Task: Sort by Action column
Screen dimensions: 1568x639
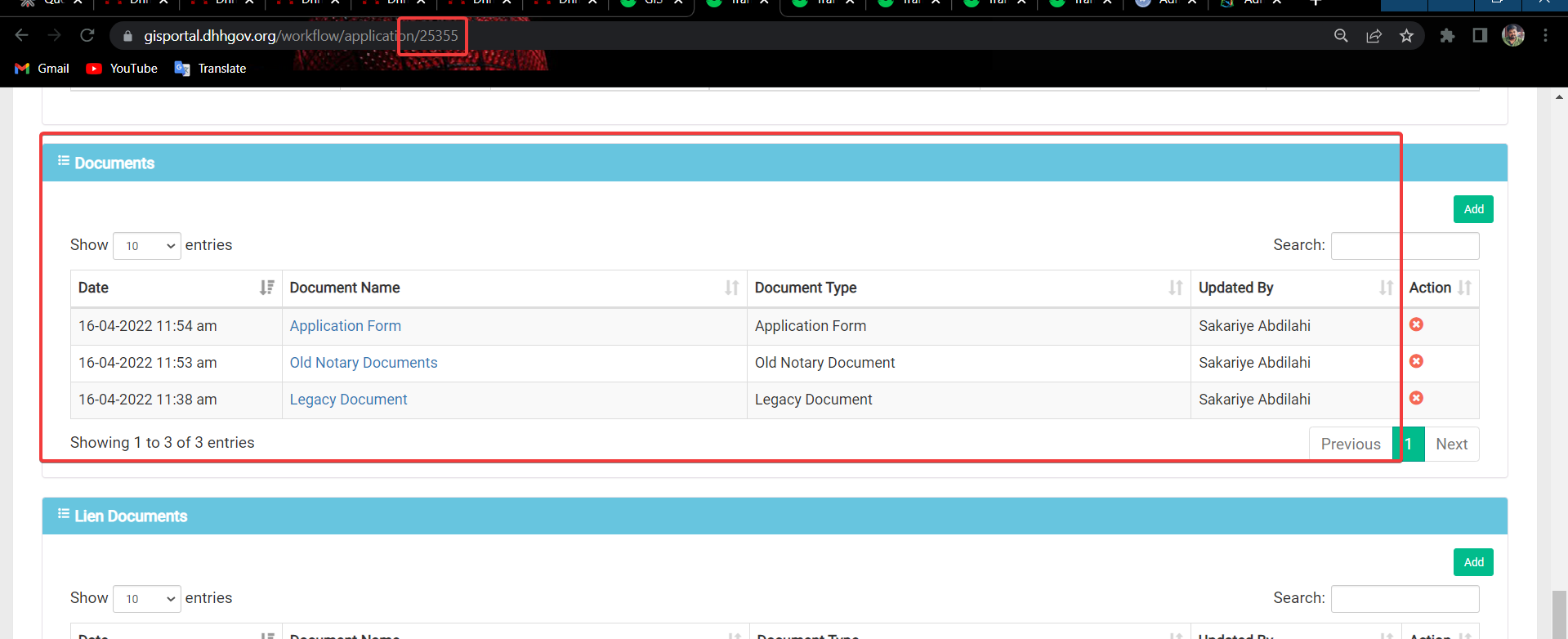Action: click(x=1440, y=288)
